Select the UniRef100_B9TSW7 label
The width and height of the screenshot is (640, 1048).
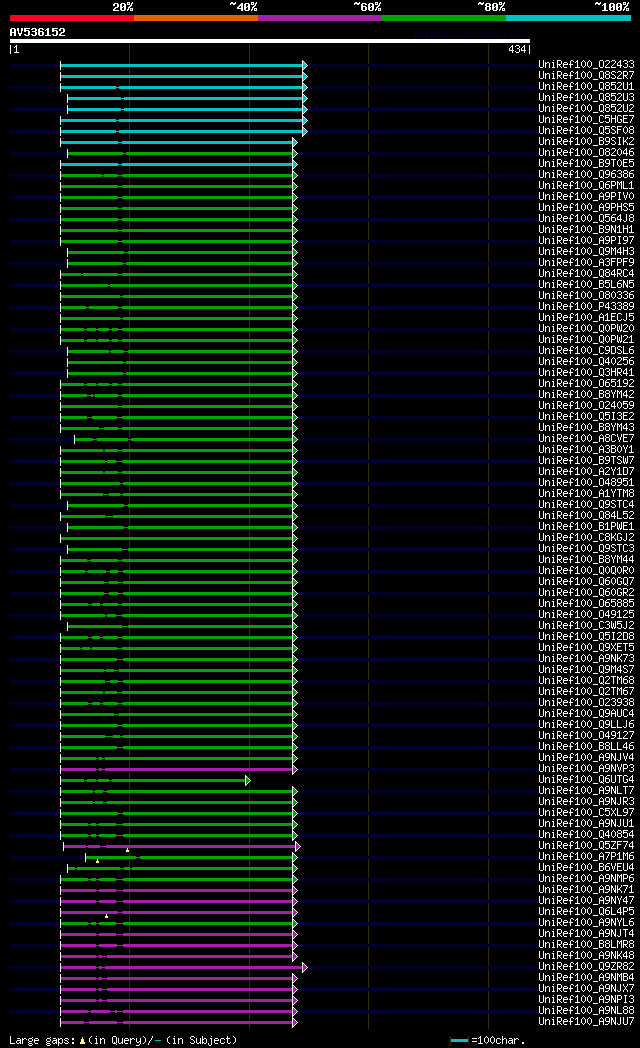pos(586,461)
